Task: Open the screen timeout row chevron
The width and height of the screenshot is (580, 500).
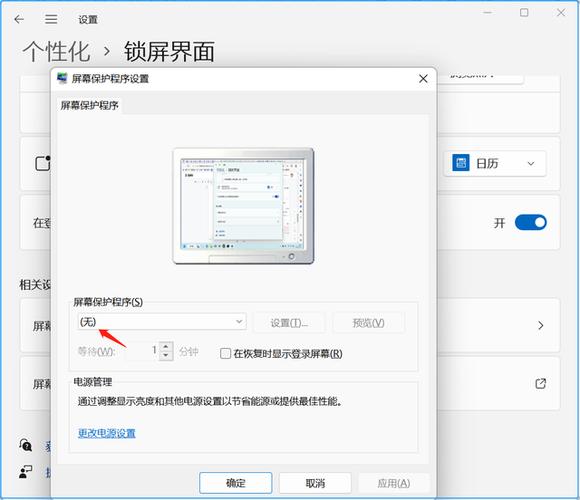Action: pyautogui.click(x=540, y=325)
